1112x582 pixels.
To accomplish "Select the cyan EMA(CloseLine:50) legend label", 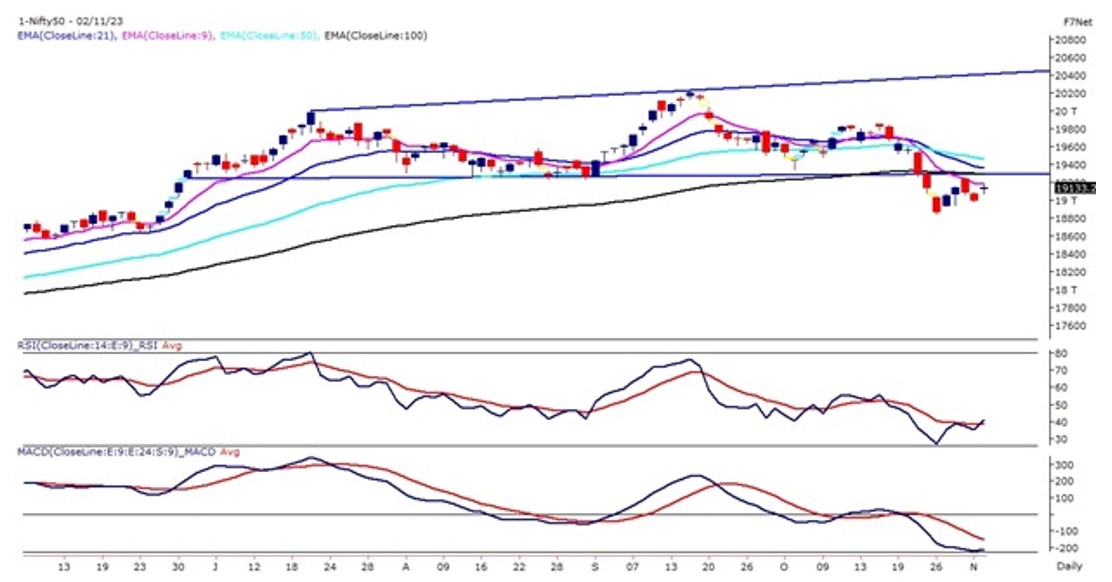I will tap(269, 35).
